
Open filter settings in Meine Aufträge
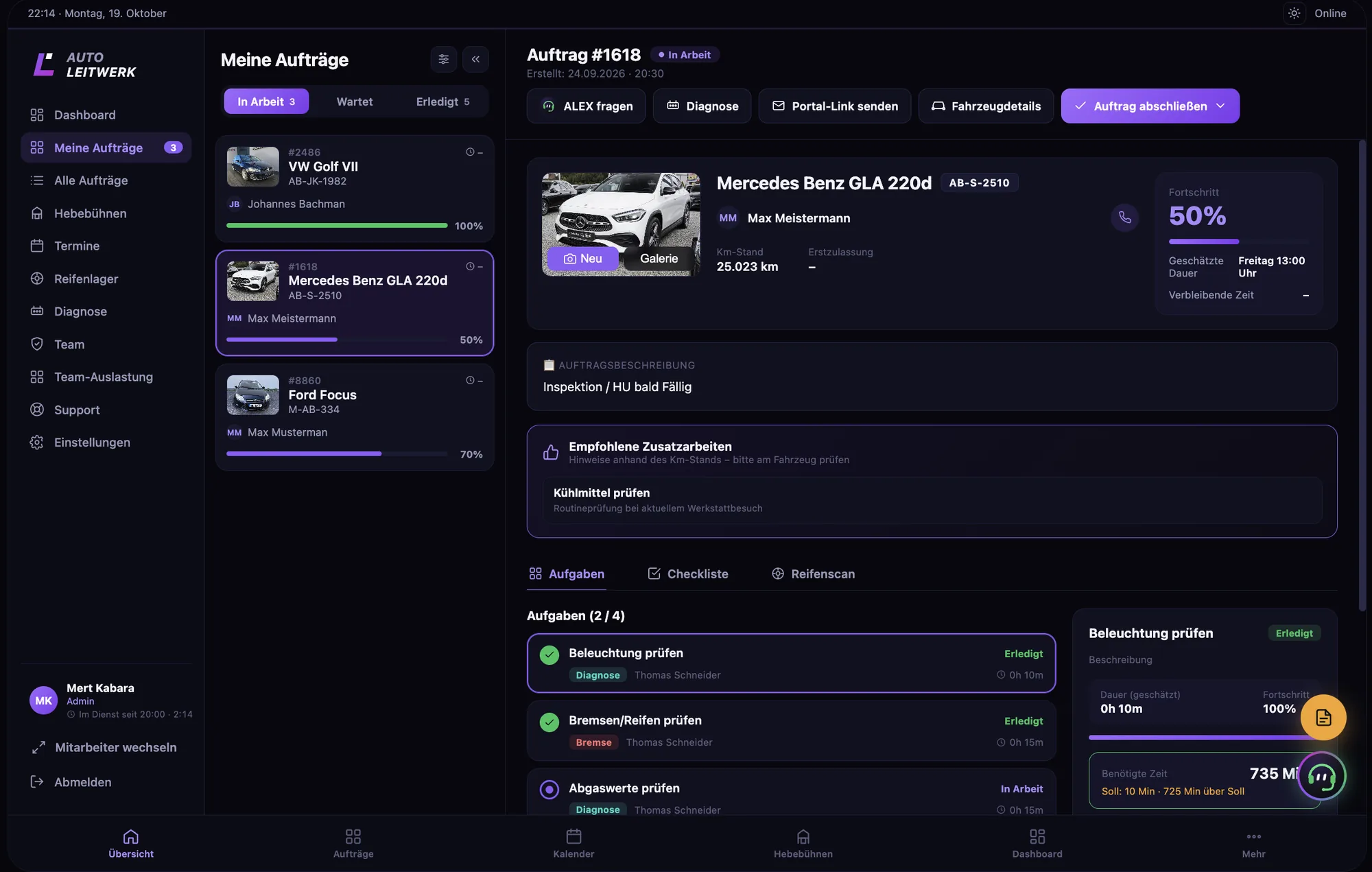[x=443, y=59]
